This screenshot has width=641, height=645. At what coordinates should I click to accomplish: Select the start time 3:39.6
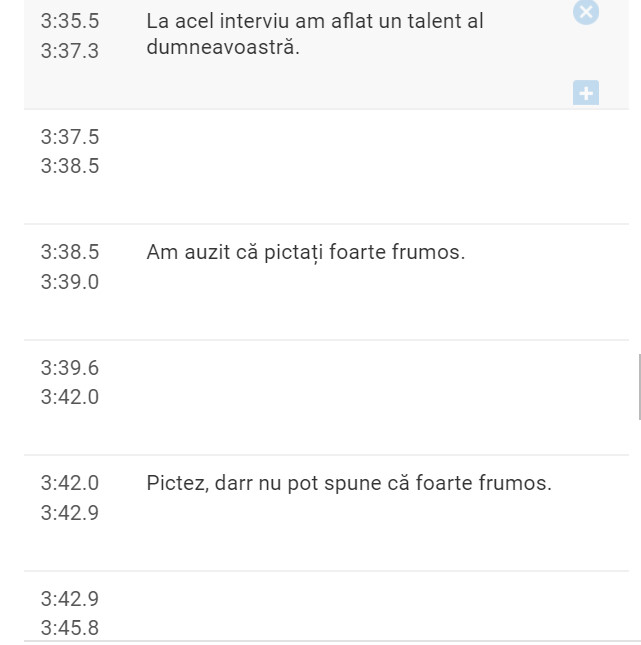click(x=70, y=368)
